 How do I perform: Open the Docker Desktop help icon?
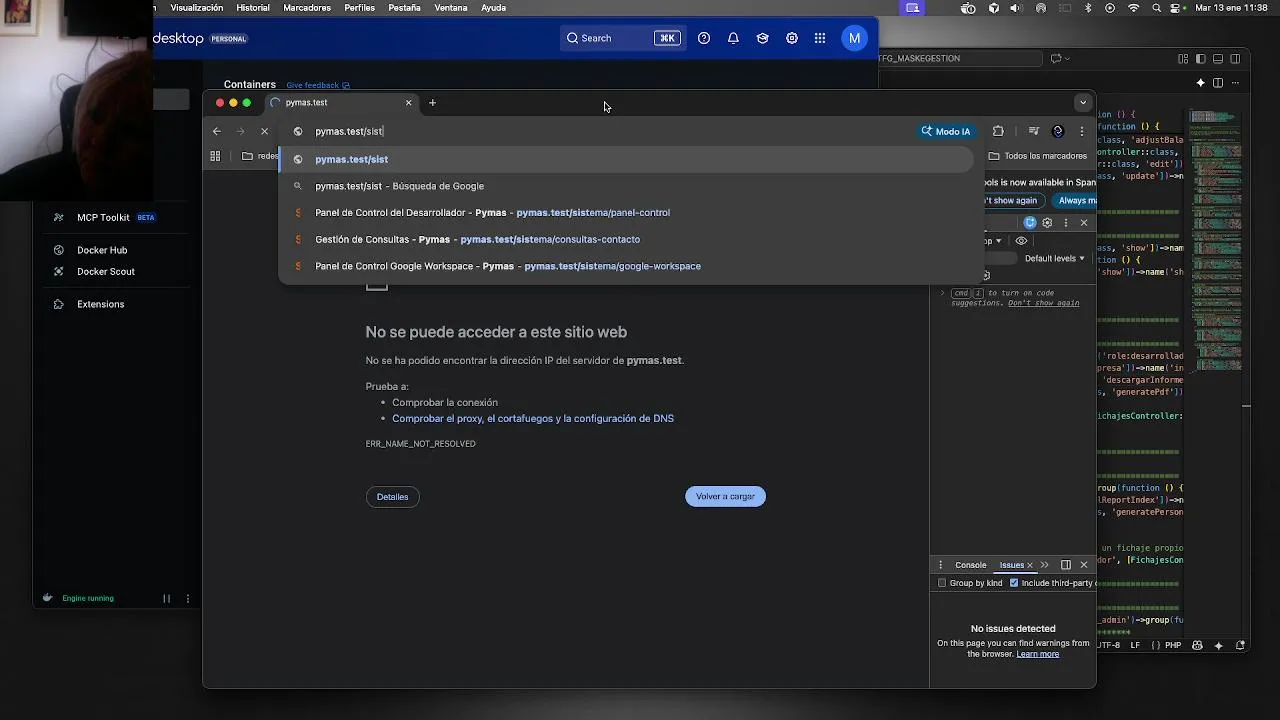[704, 38]
